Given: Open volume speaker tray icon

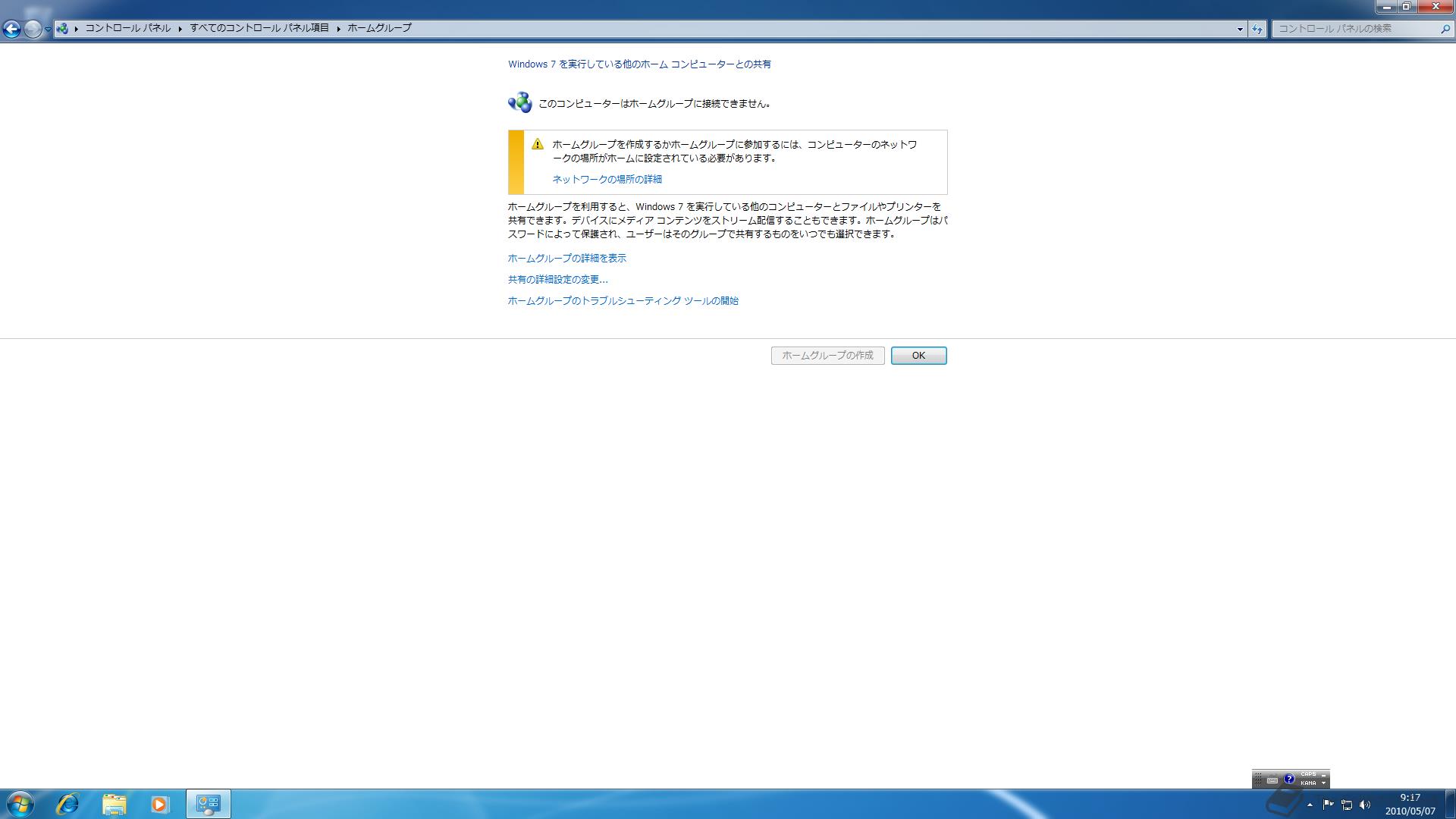Looking at the screenshot, I should click(1365, 805).
